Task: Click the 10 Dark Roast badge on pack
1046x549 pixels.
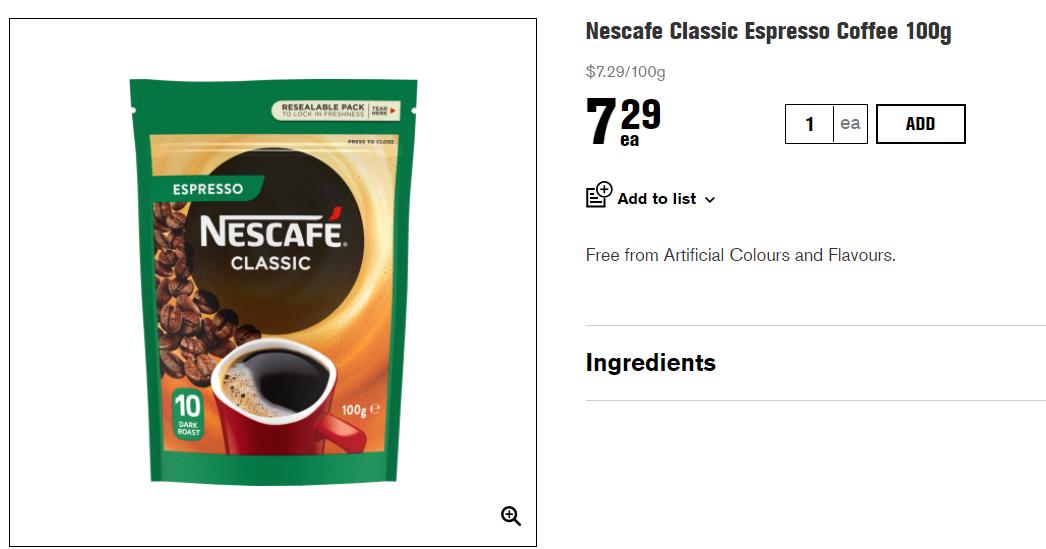Action: [187, 414]
